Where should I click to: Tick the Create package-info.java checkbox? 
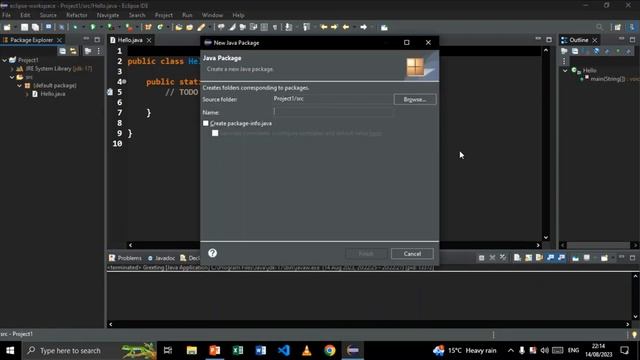coord(206,123)
